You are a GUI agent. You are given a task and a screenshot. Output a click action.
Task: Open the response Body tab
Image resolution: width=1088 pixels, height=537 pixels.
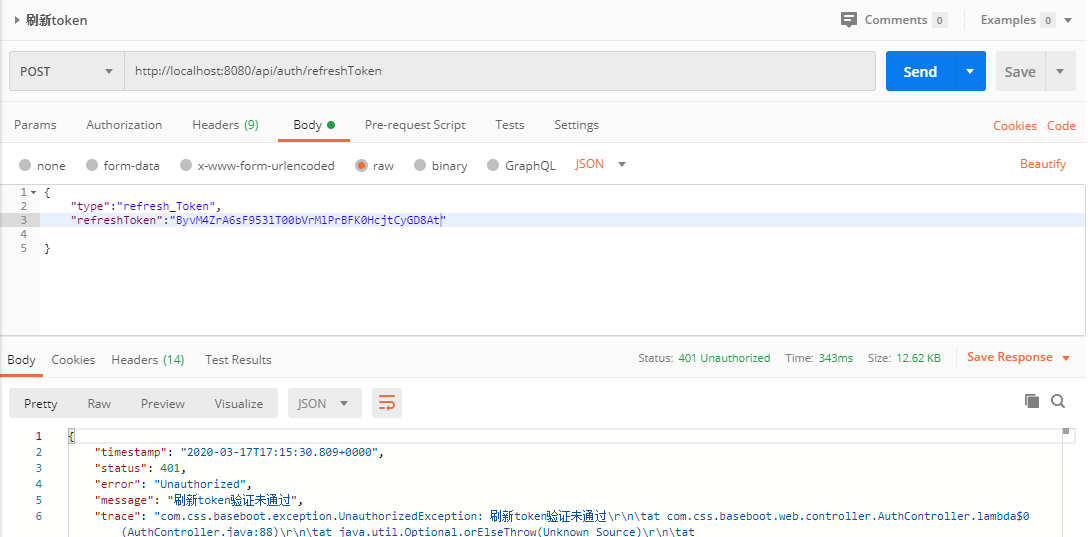[22, 359]
